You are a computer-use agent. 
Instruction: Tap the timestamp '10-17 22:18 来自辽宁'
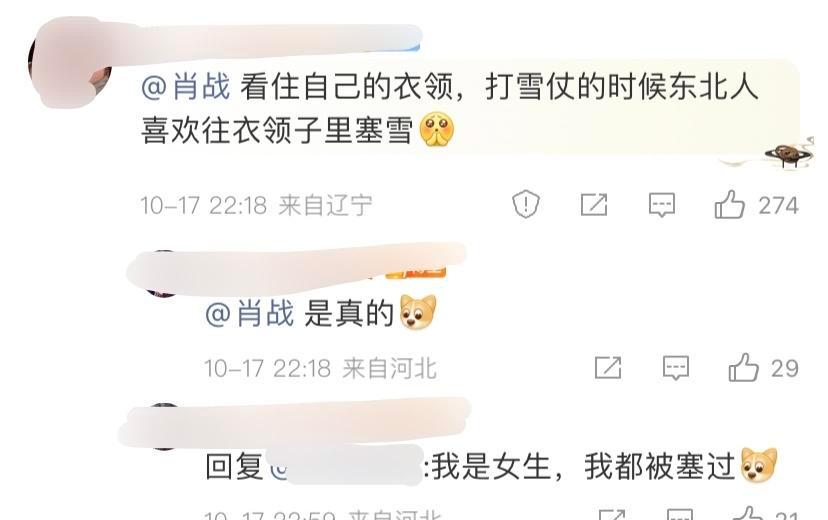(257, 205)
